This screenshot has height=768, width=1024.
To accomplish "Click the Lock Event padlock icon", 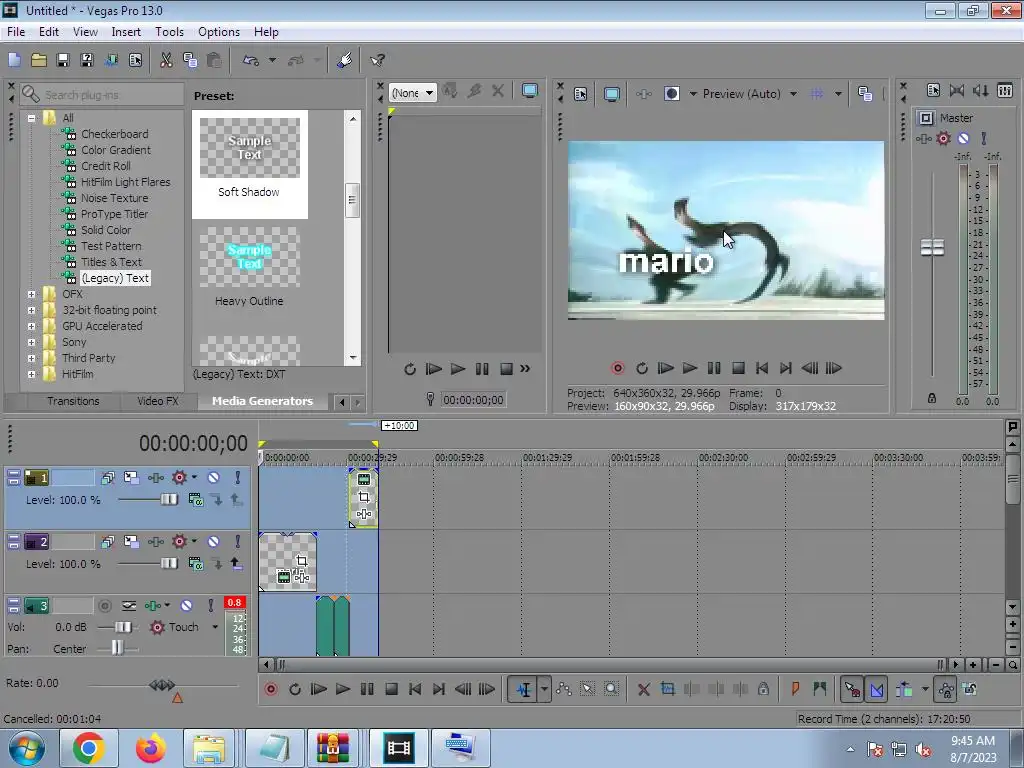I will point(763,689).
